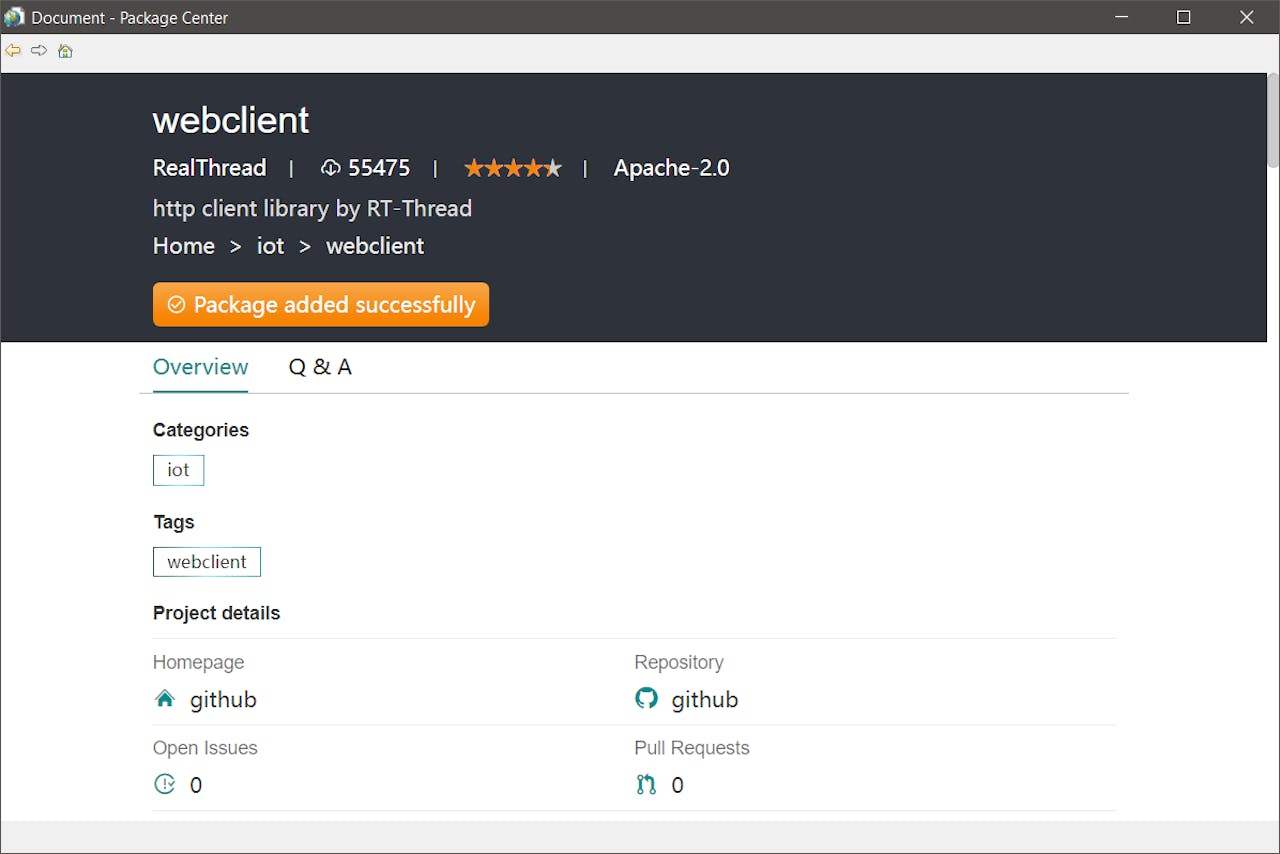Switch to the Overview tab
Screen dimensions: 1280x854
[x=200, y=367]
